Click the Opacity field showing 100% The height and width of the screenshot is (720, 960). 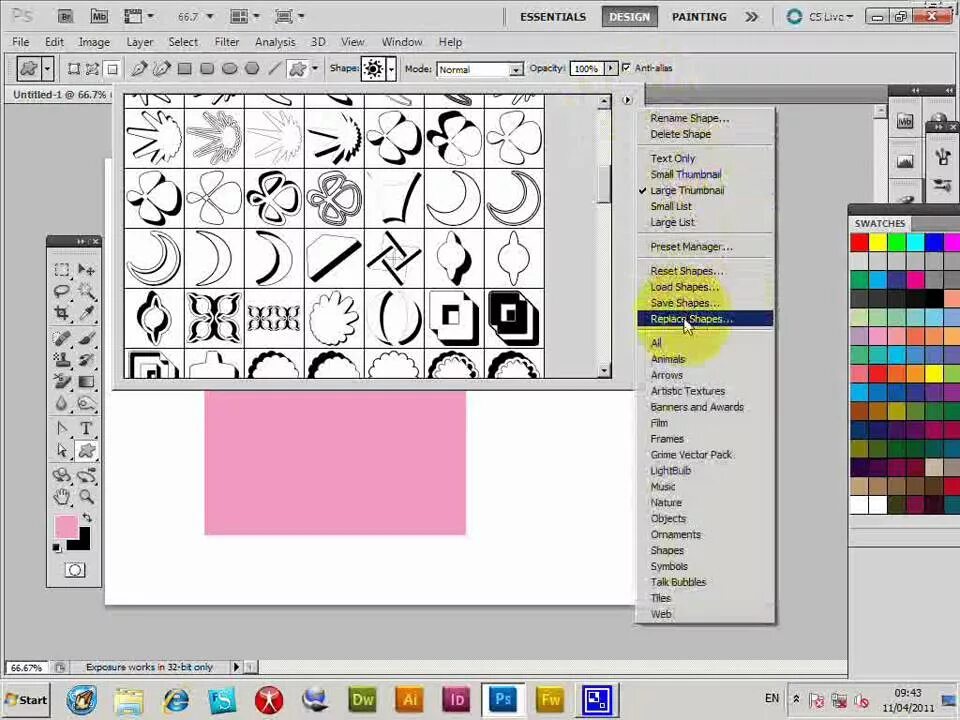[x=587, y=69]
